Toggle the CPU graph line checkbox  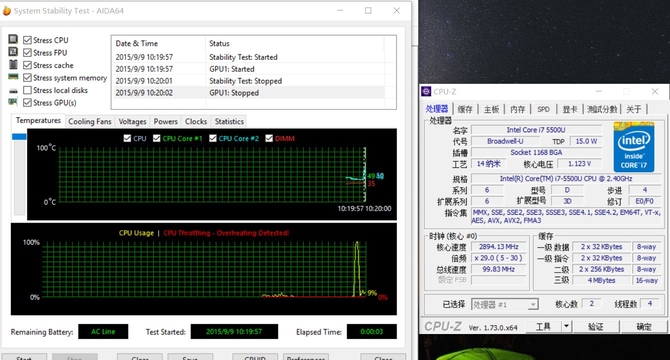127,138
